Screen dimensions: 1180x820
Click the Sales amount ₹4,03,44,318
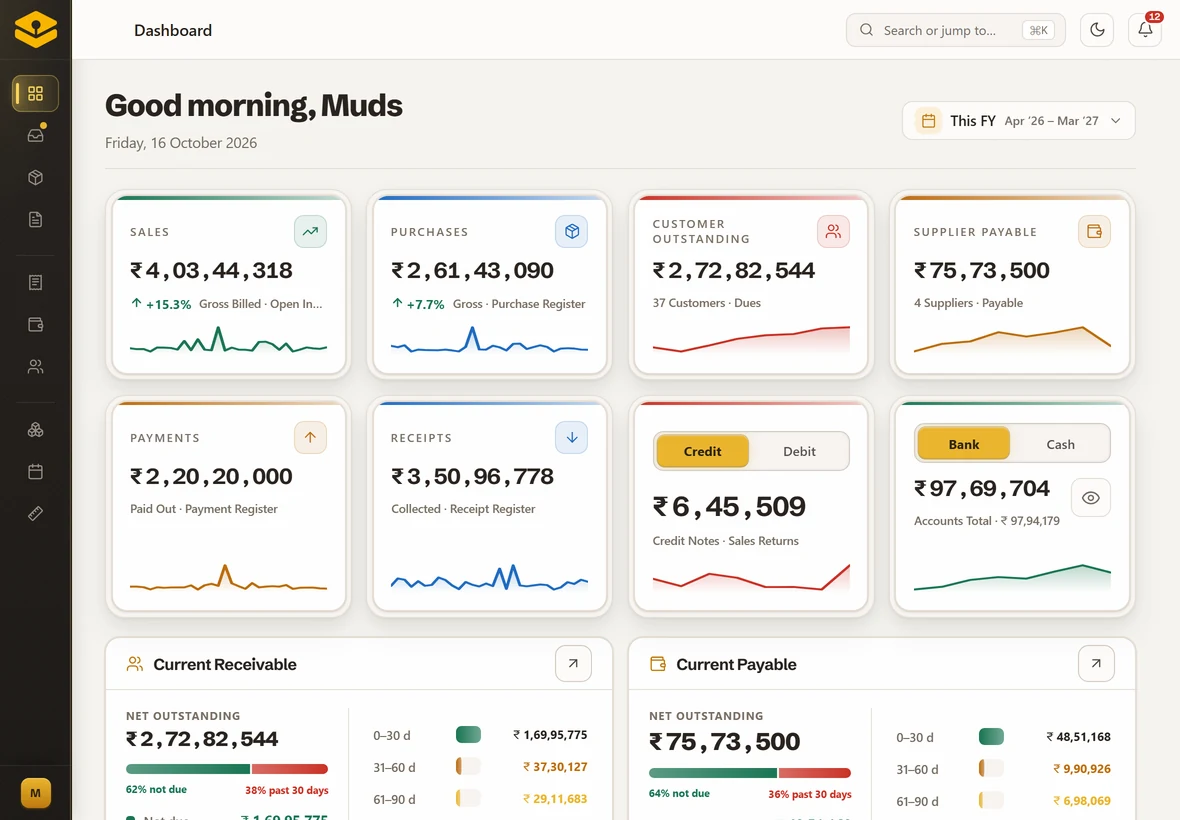[x=211, y=271]
